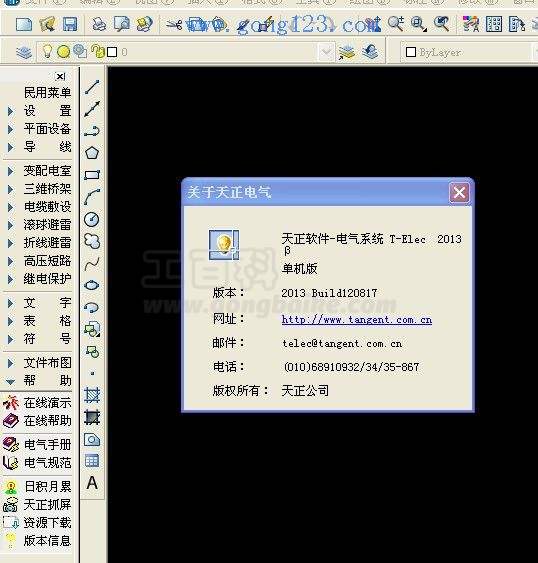The image size is (538, 563).
Task: Open the http://www.tangent.com.cn link
Action: [357, 320]
